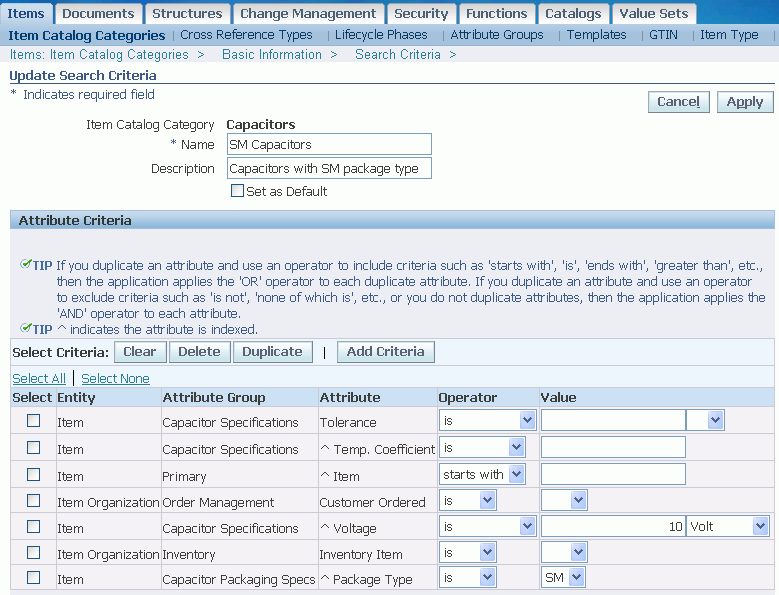Click the Tolerance value input field
Screen dimensions: 779x595
[x=613, y=421]
